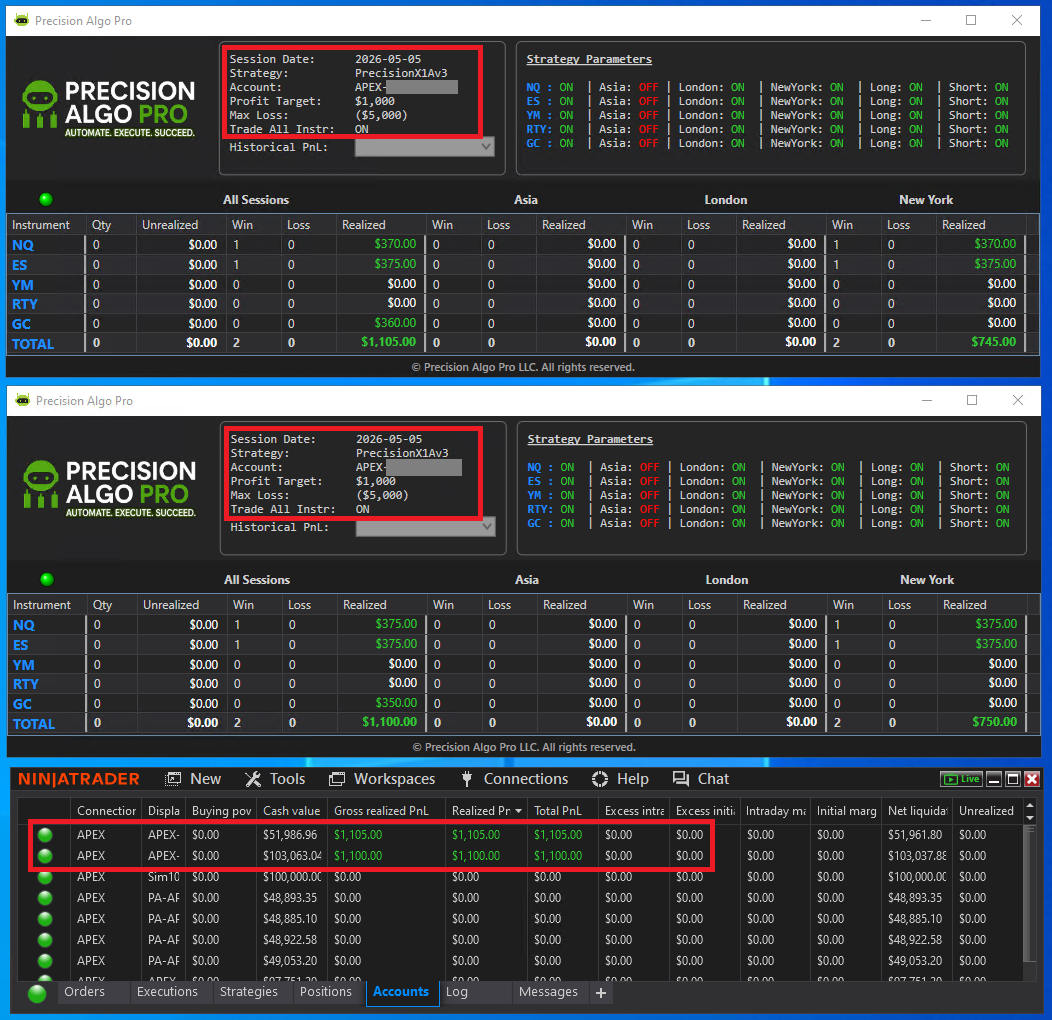Select the $1,100.00 total realized value in the lower Precision window
The width and height of the screenshot is (1052, 1020).
pos(390,722)
